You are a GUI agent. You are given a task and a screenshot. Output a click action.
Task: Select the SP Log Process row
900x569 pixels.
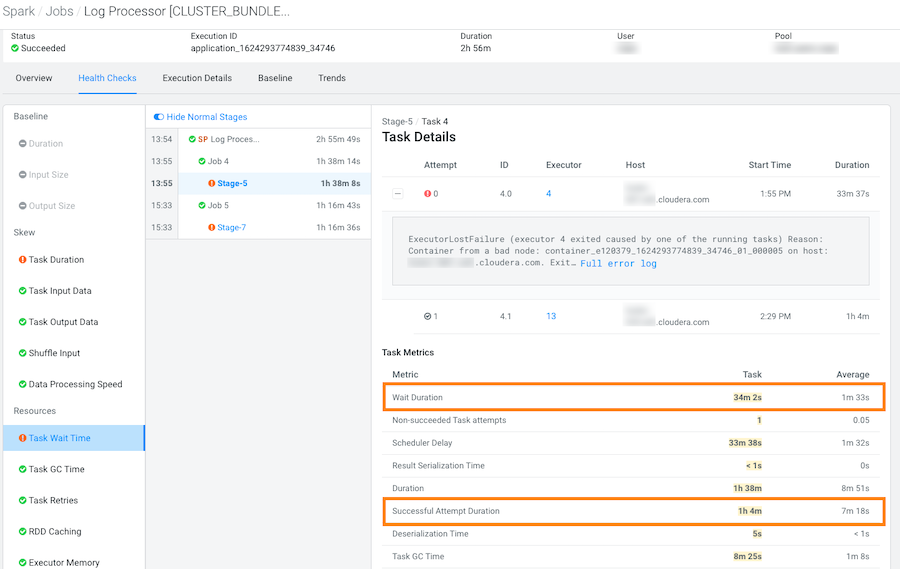[x=274, y=139]
